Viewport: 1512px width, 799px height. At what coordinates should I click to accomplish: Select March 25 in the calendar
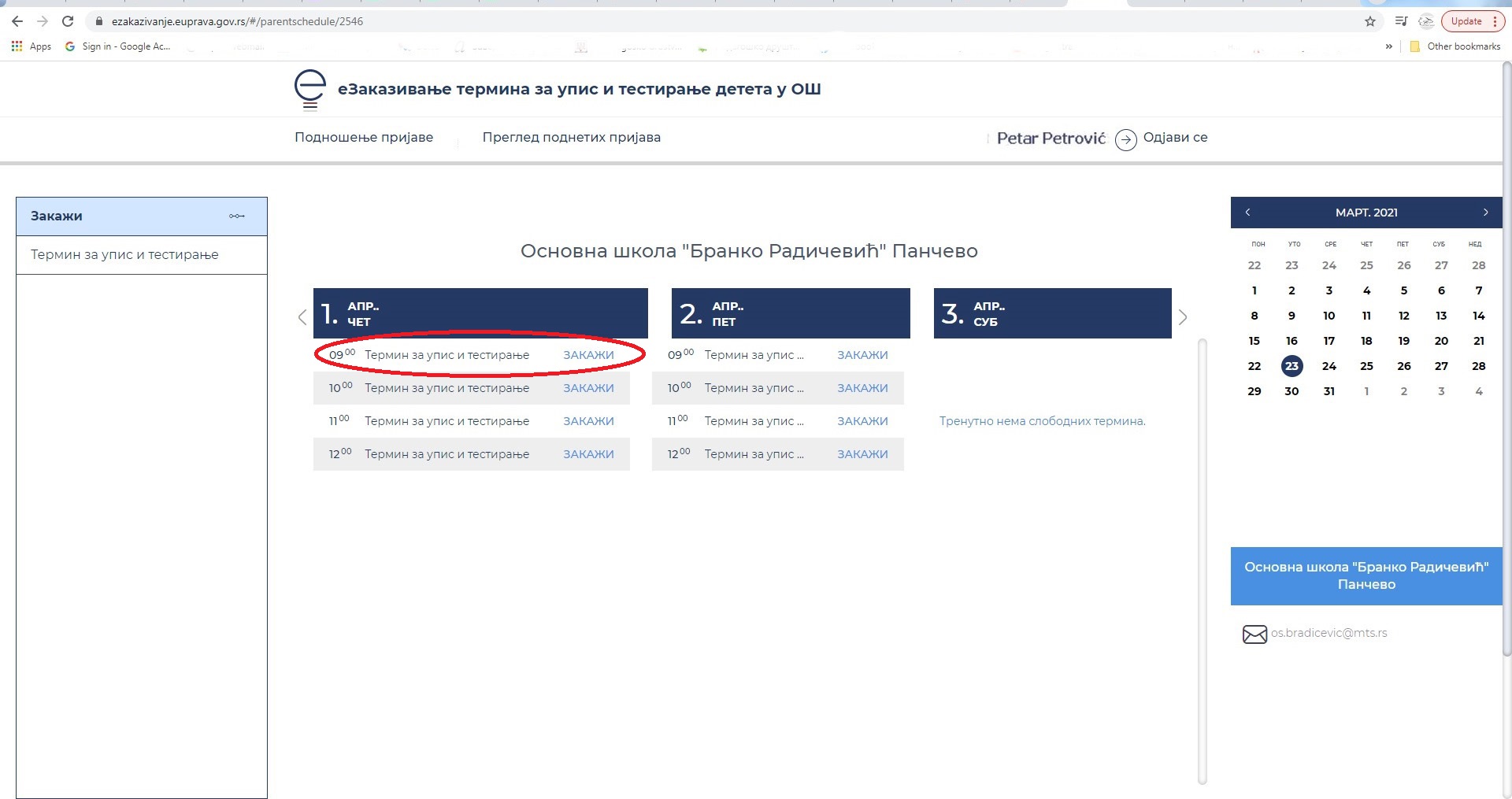(1366, 366)
